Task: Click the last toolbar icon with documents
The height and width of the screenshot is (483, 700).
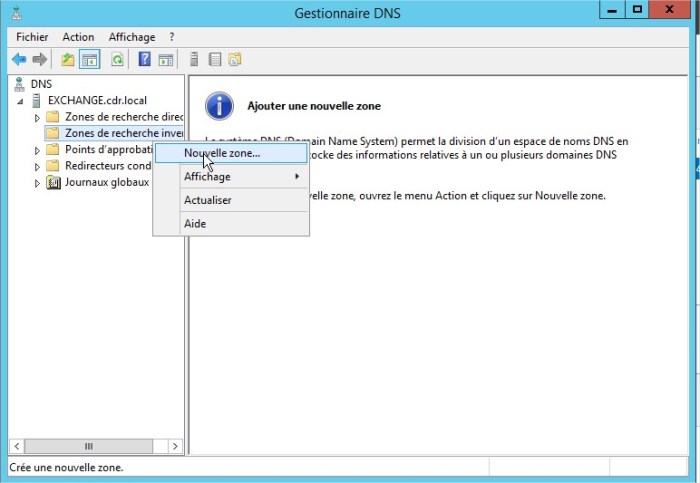Action: point(235,59)
